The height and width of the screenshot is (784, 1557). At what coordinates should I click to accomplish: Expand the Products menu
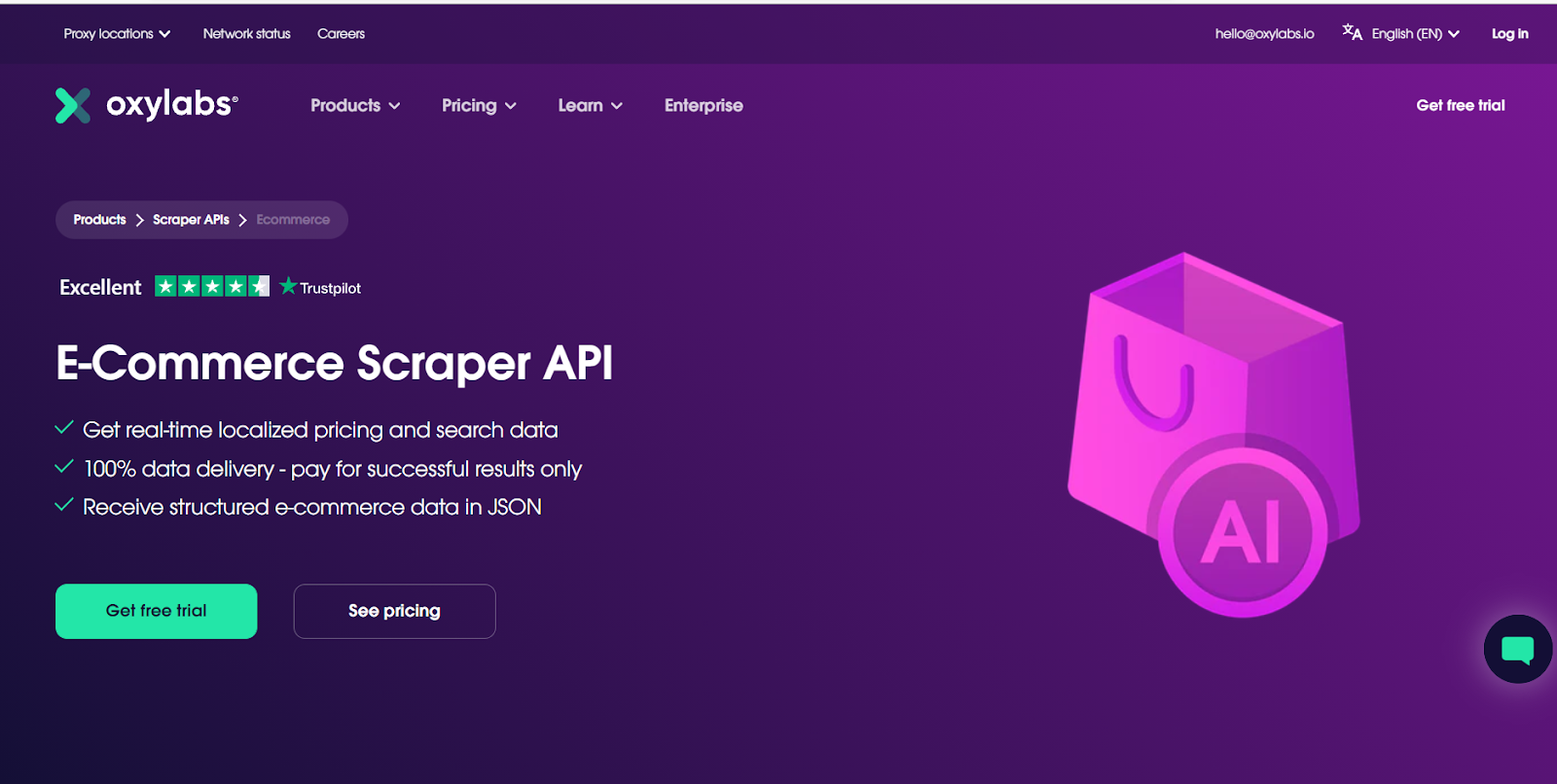[x=355, y=105]
